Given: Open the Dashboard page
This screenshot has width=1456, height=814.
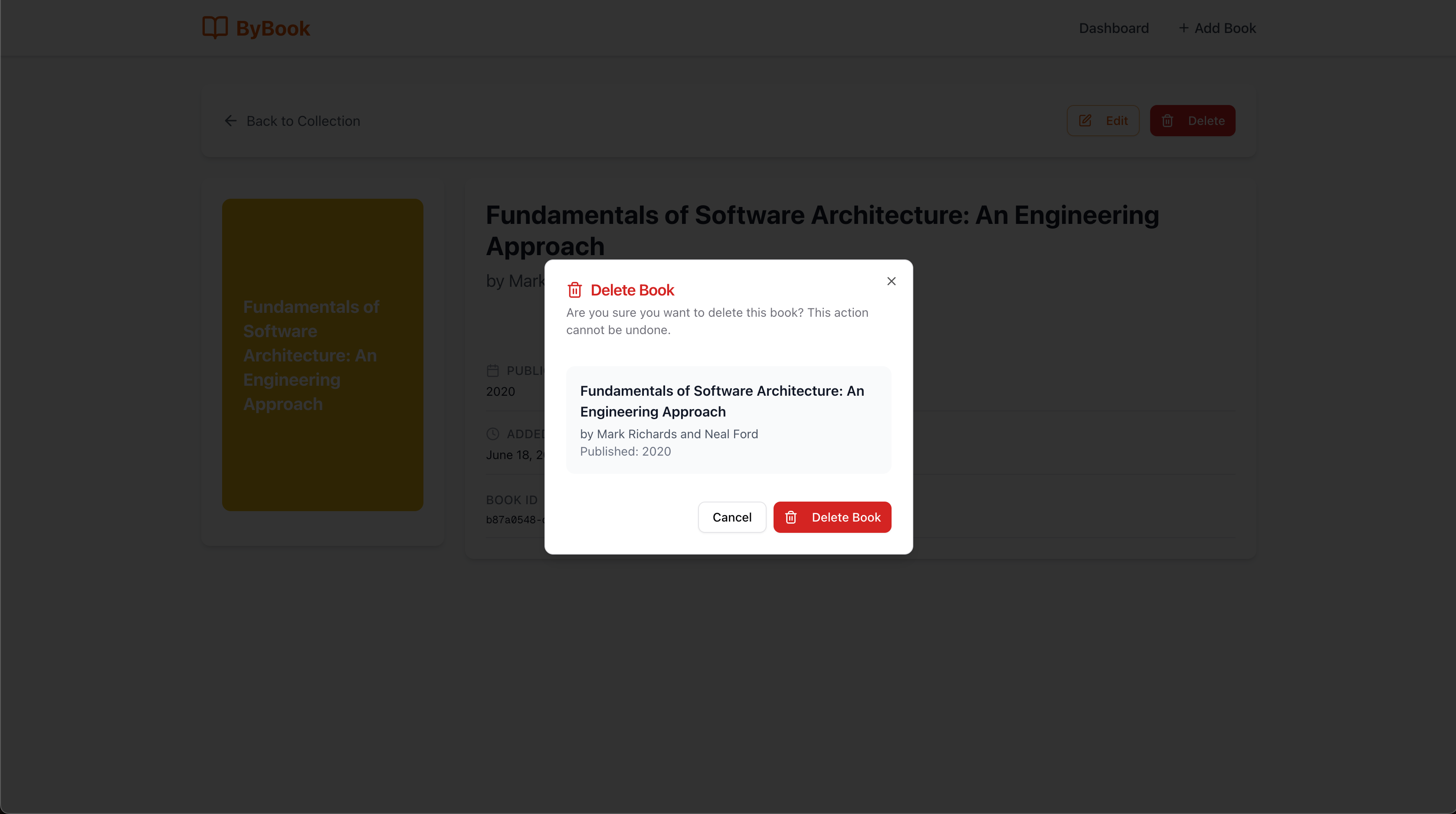Looking at the screenshot, I should pos(1114,28).
